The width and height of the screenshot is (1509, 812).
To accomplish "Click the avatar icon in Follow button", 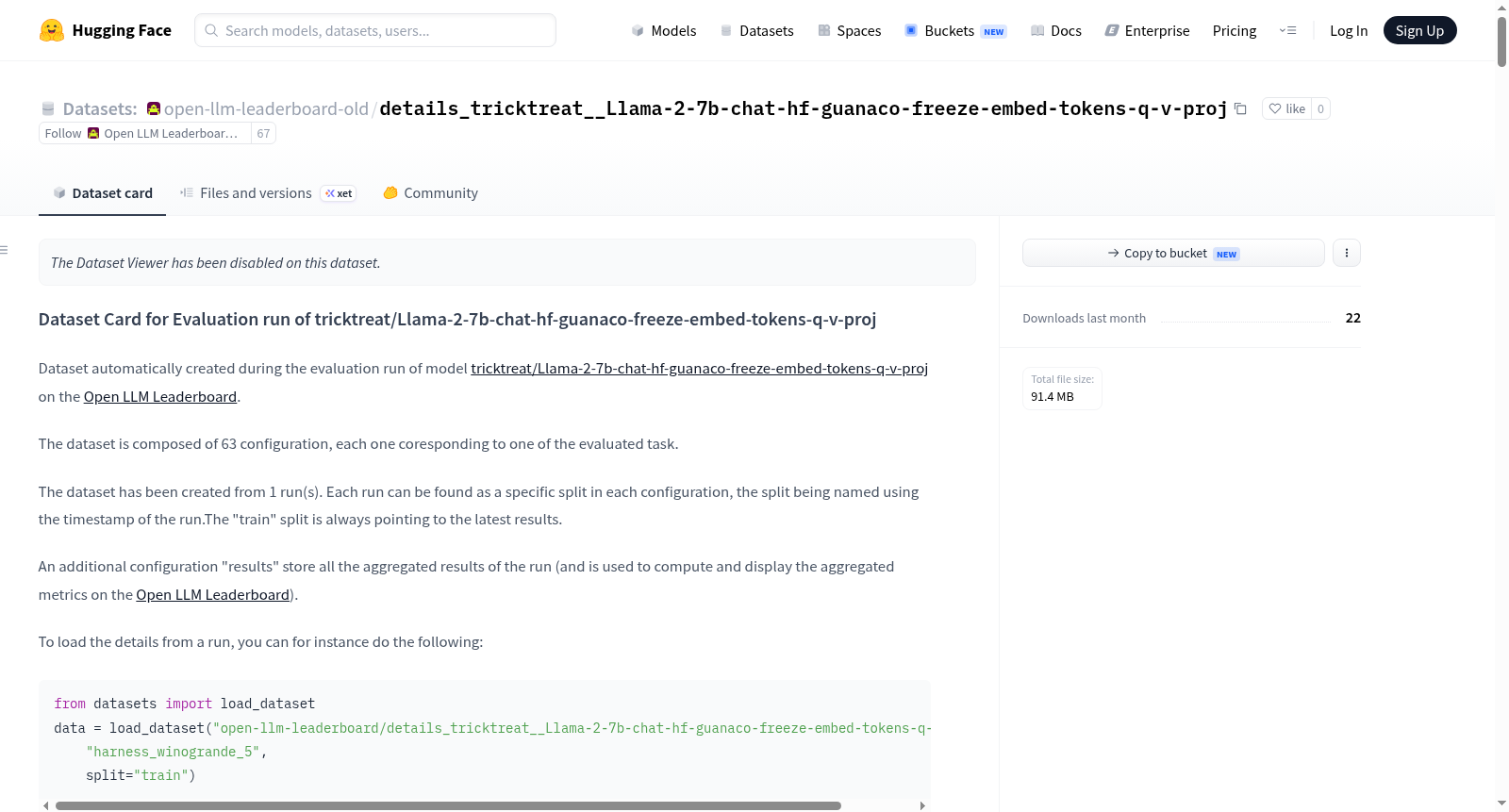I will coord(93,134).
